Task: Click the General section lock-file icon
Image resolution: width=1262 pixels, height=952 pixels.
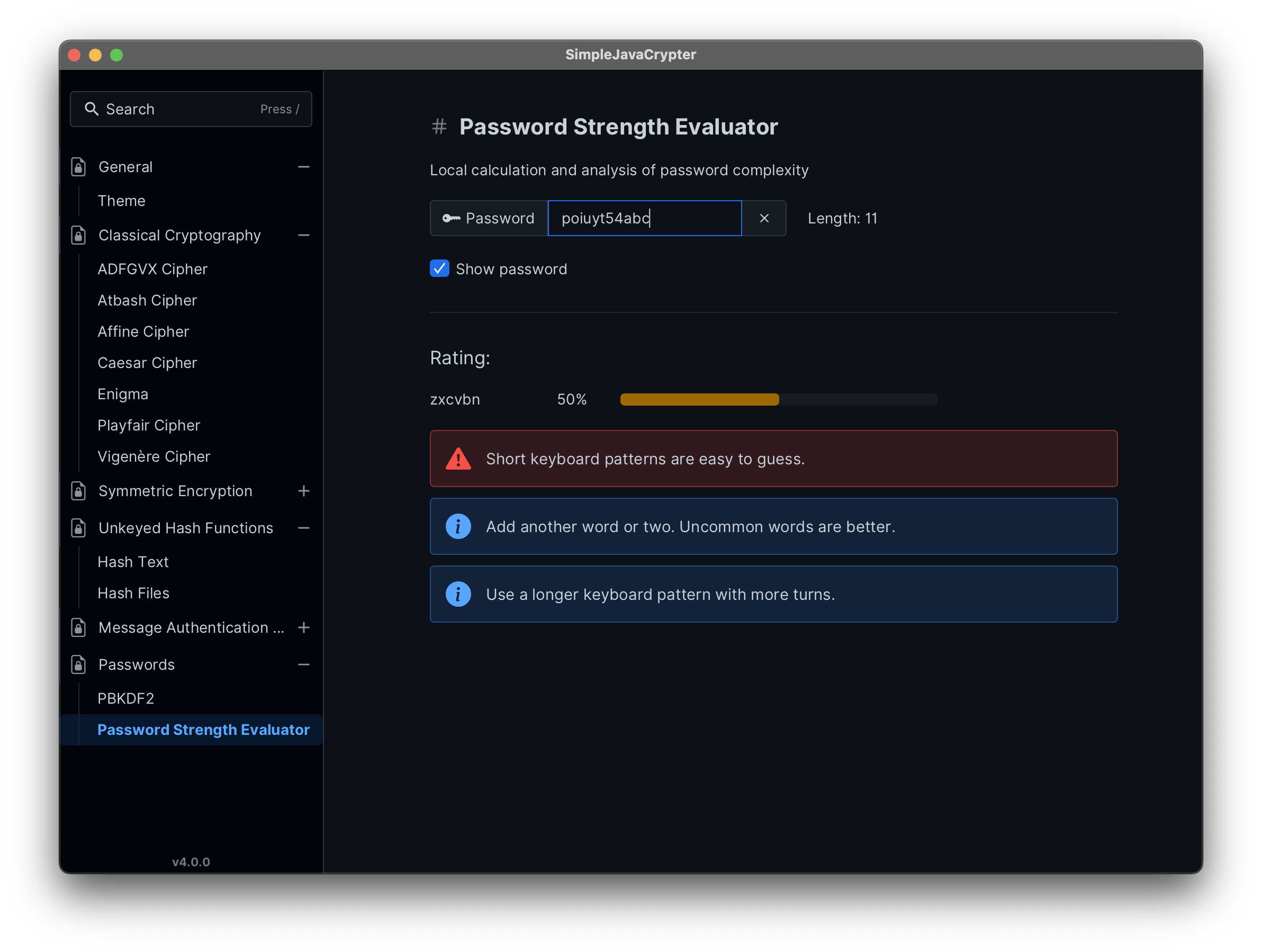Action: pos(79,167)
